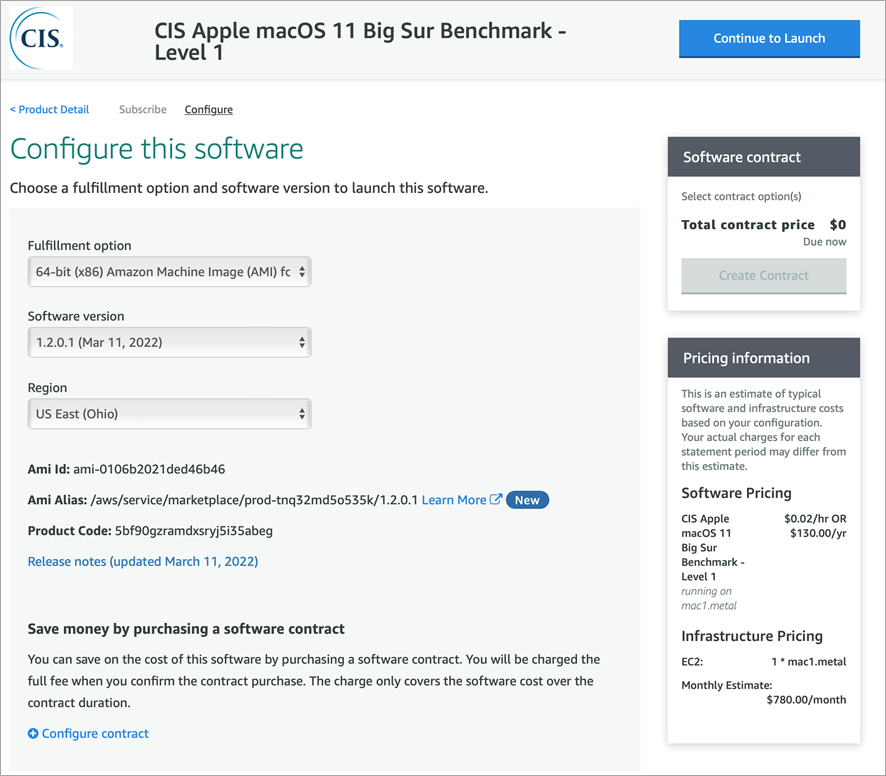Click the CIS logo
This screenshot has width=886, height=776.
click(41, 38)
